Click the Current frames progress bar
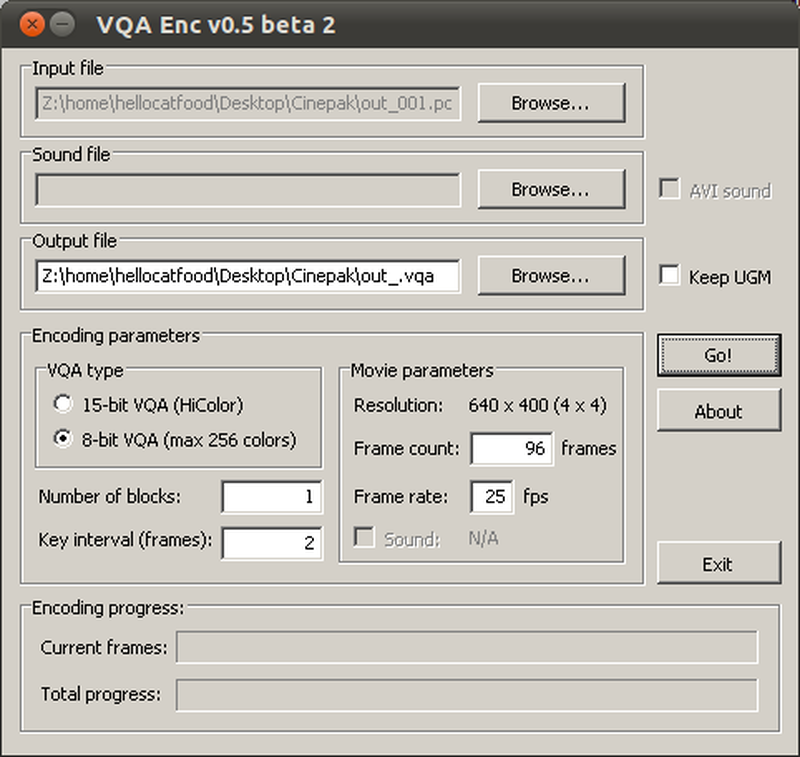The width and height of the screenshot is (800, 757). click(x=467, y=647)
